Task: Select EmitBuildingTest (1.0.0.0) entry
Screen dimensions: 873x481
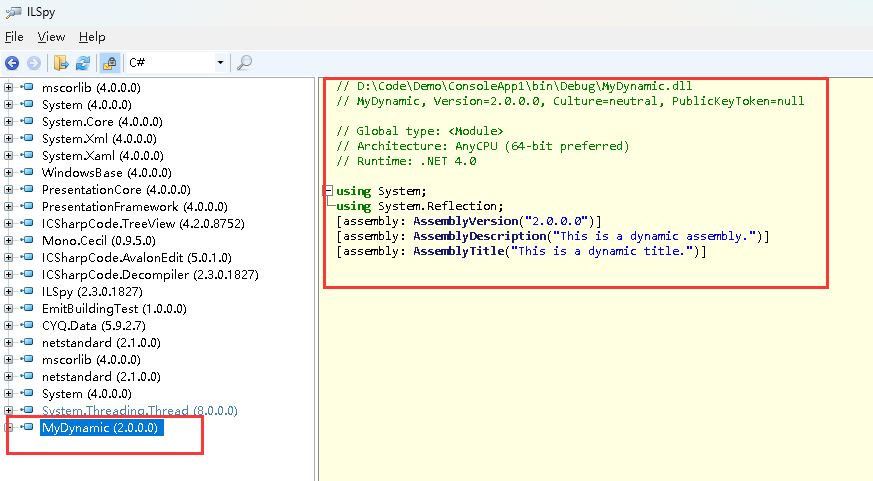Action: point(114,309)
